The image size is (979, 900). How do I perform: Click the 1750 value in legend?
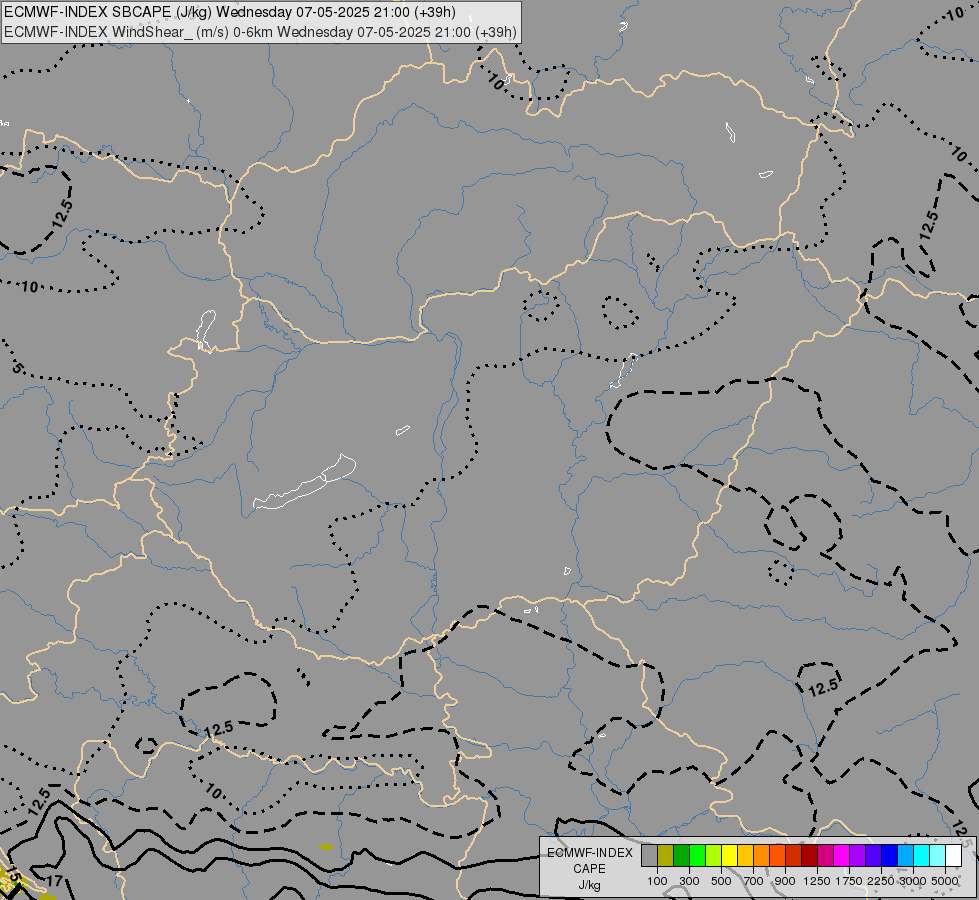tap(849, 881)
